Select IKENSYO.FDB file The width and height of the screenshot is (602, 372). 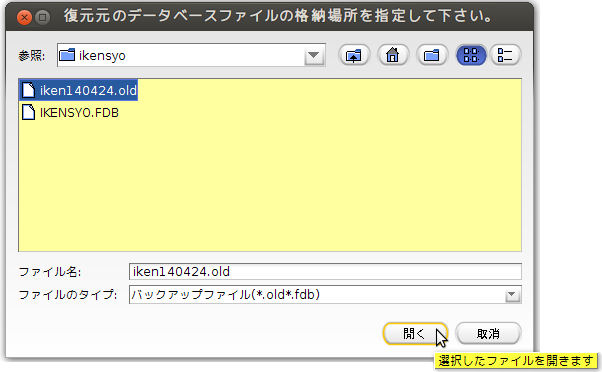[70, 112]
